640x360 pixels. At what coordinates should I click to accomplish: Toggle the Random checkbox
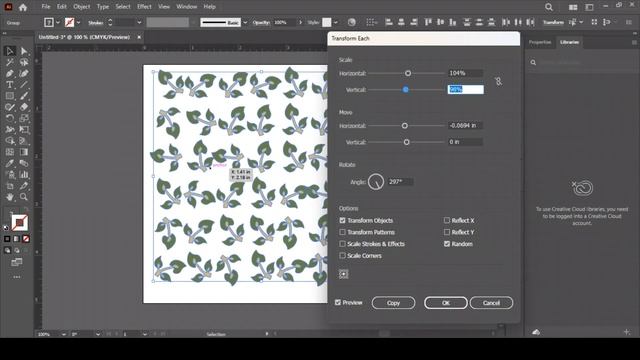pos(447,244)
